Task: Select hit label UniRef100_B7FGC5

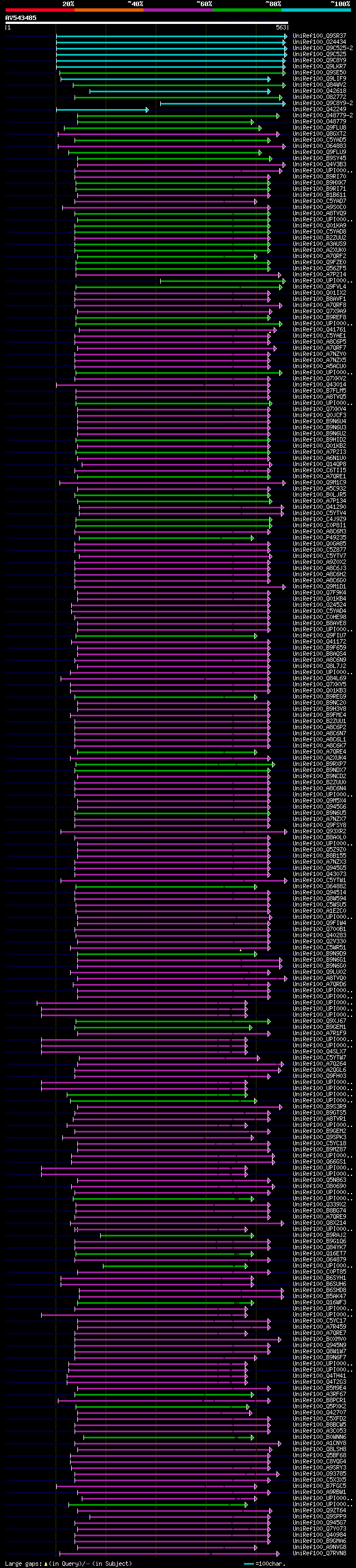Action: [x=319, y=1486]
